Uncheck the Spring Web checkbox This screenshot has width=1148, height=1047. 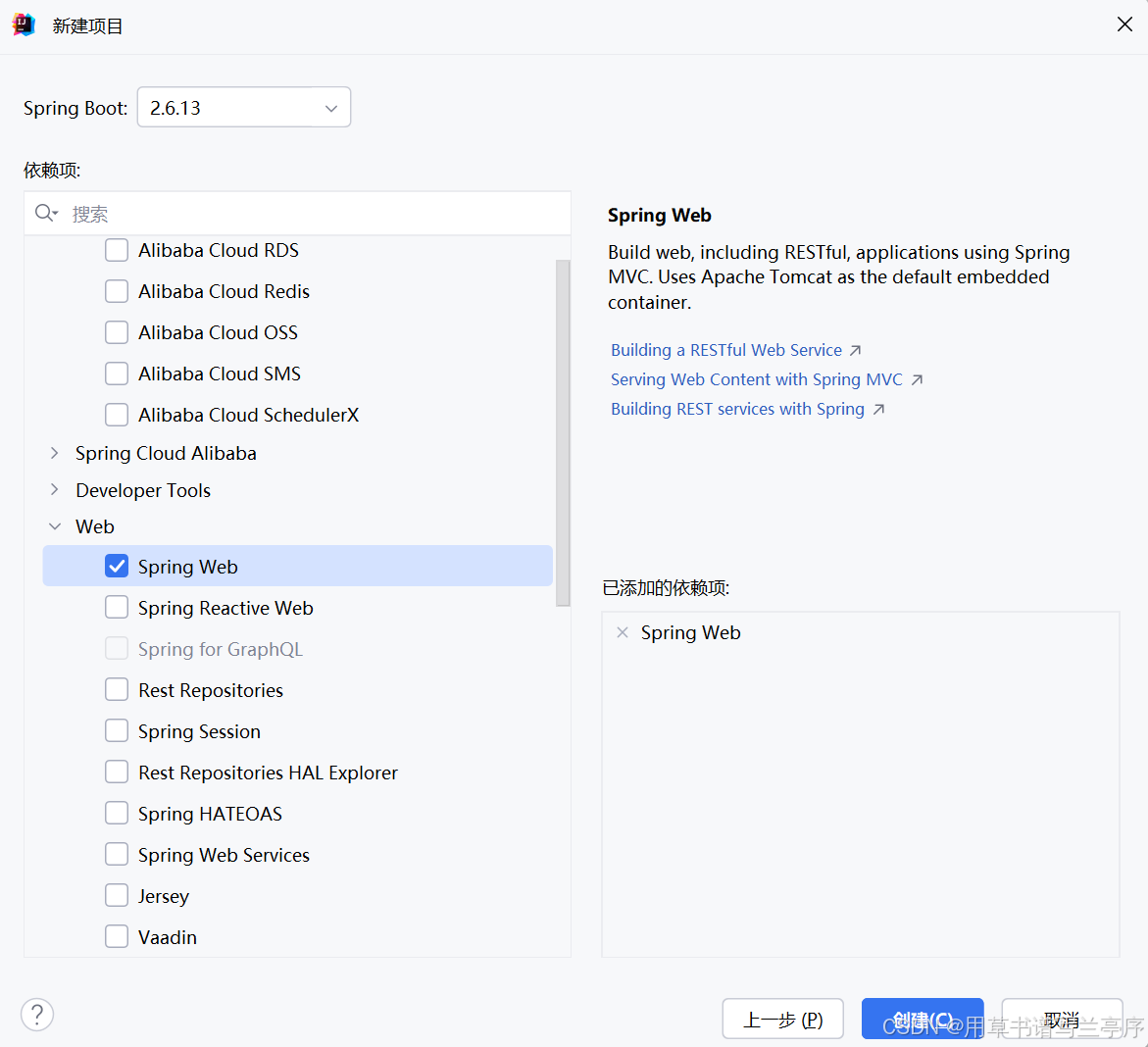tap(117, 566)
